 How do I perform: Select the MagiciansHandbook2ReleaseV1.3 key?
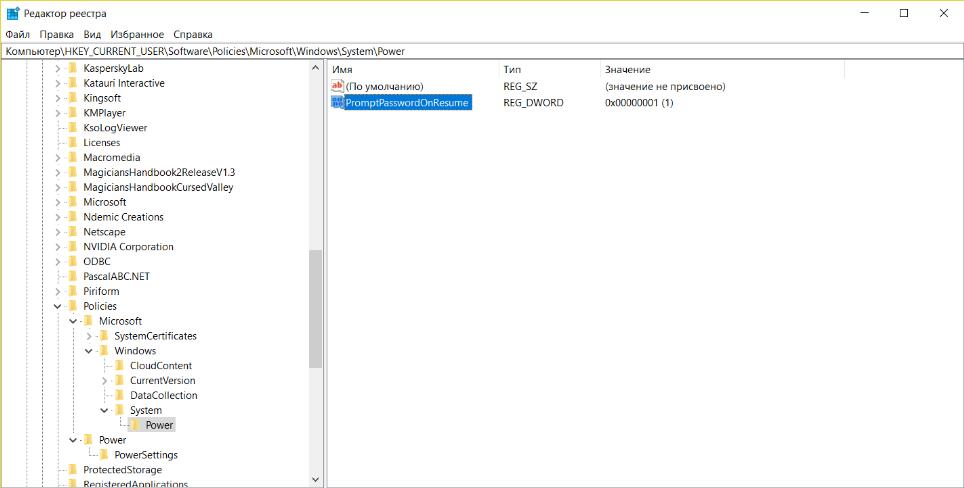[x=159, y=172]
